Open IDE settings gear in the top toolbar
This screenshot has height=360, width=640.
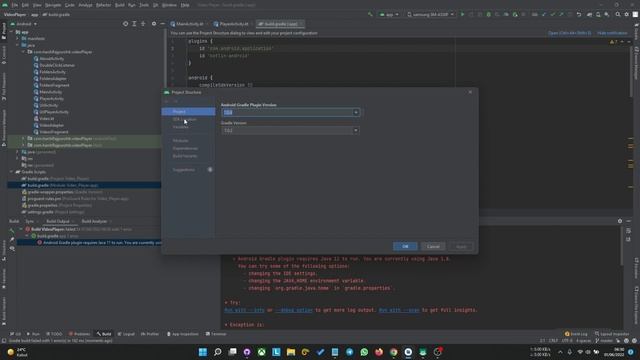[627, 14]
